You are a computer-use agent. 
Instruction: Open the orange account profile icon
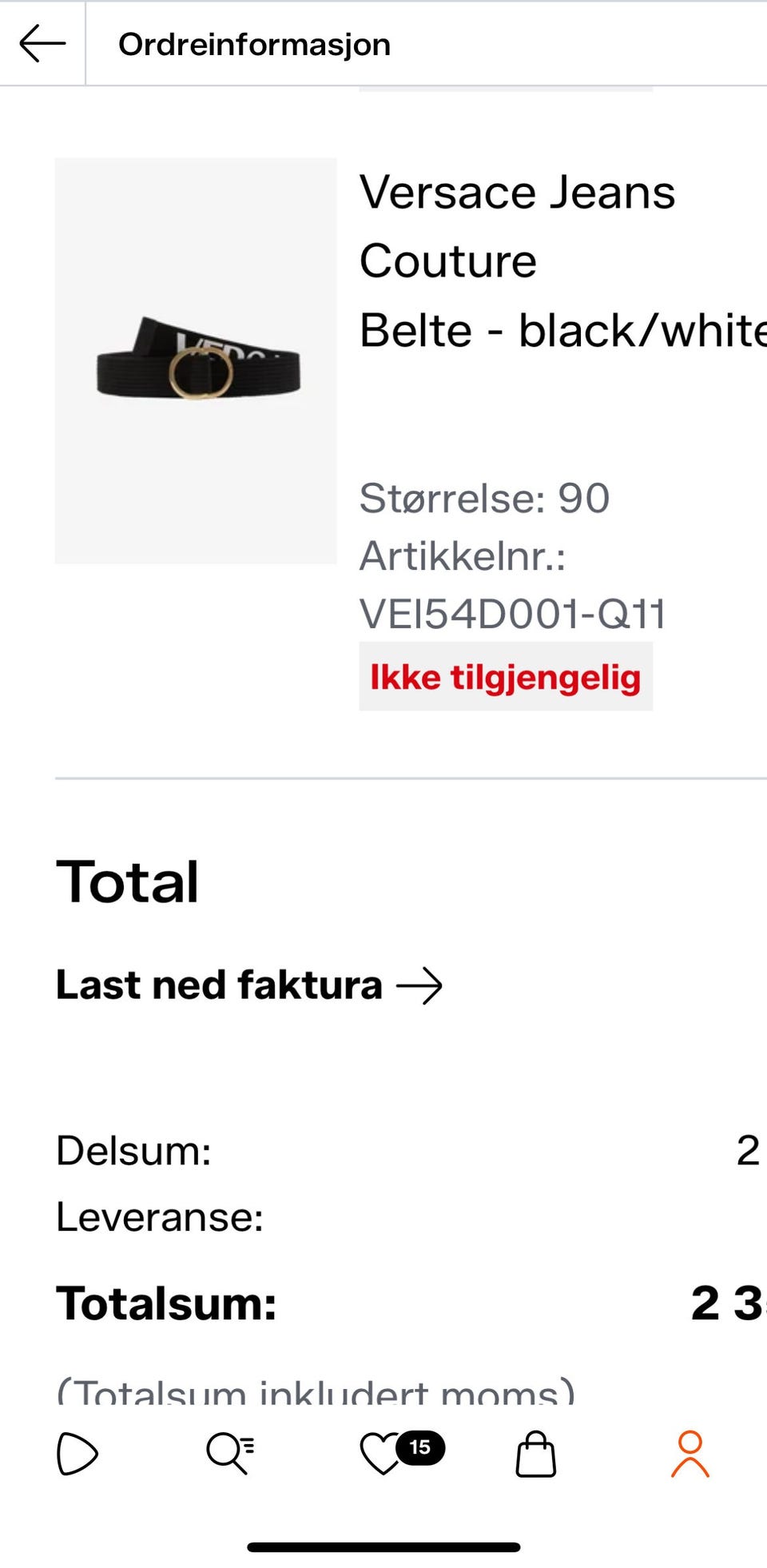[x=690, y=1454]
